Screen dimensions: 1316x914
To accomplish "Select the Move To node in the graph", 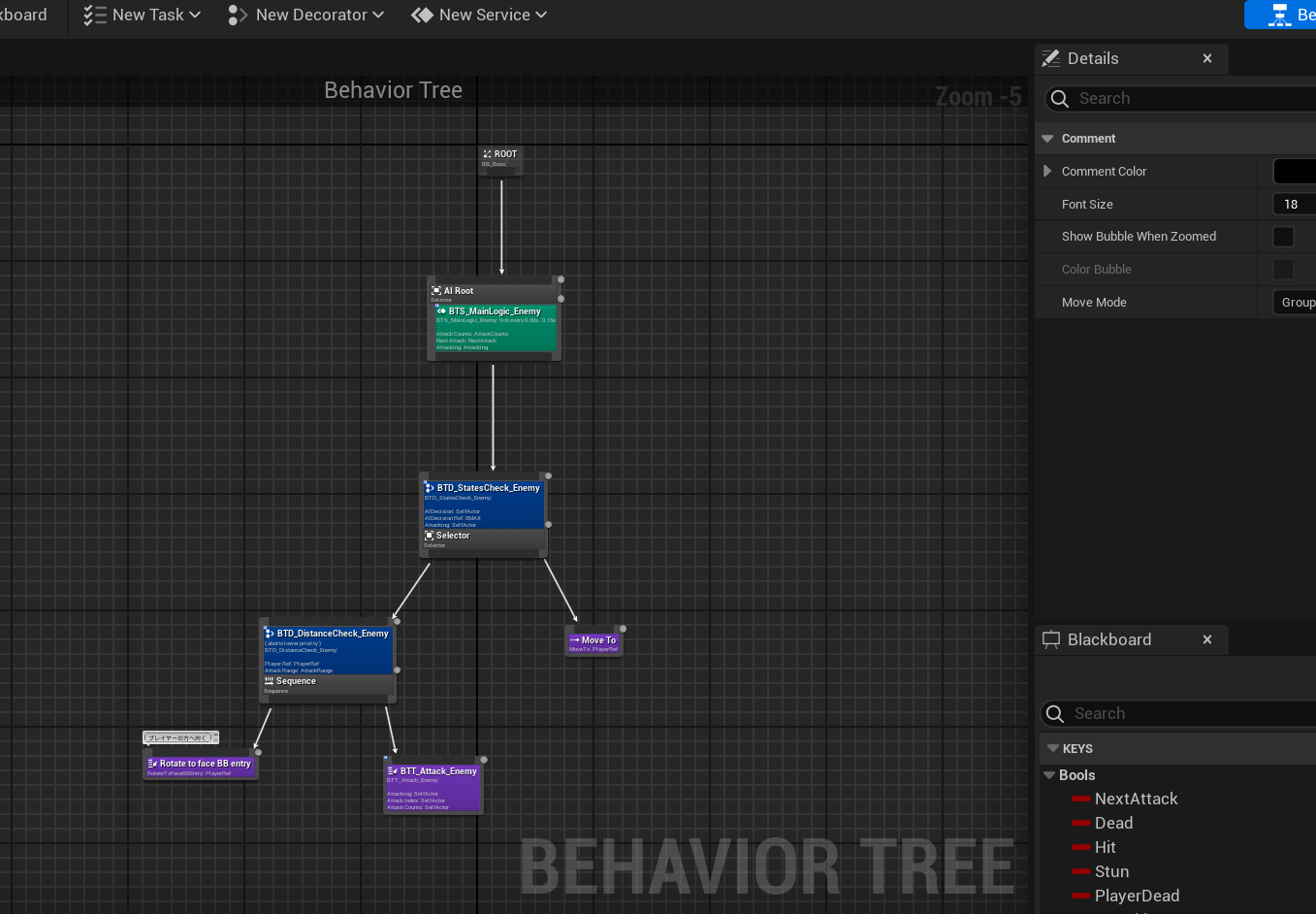I will pos(594,640).
